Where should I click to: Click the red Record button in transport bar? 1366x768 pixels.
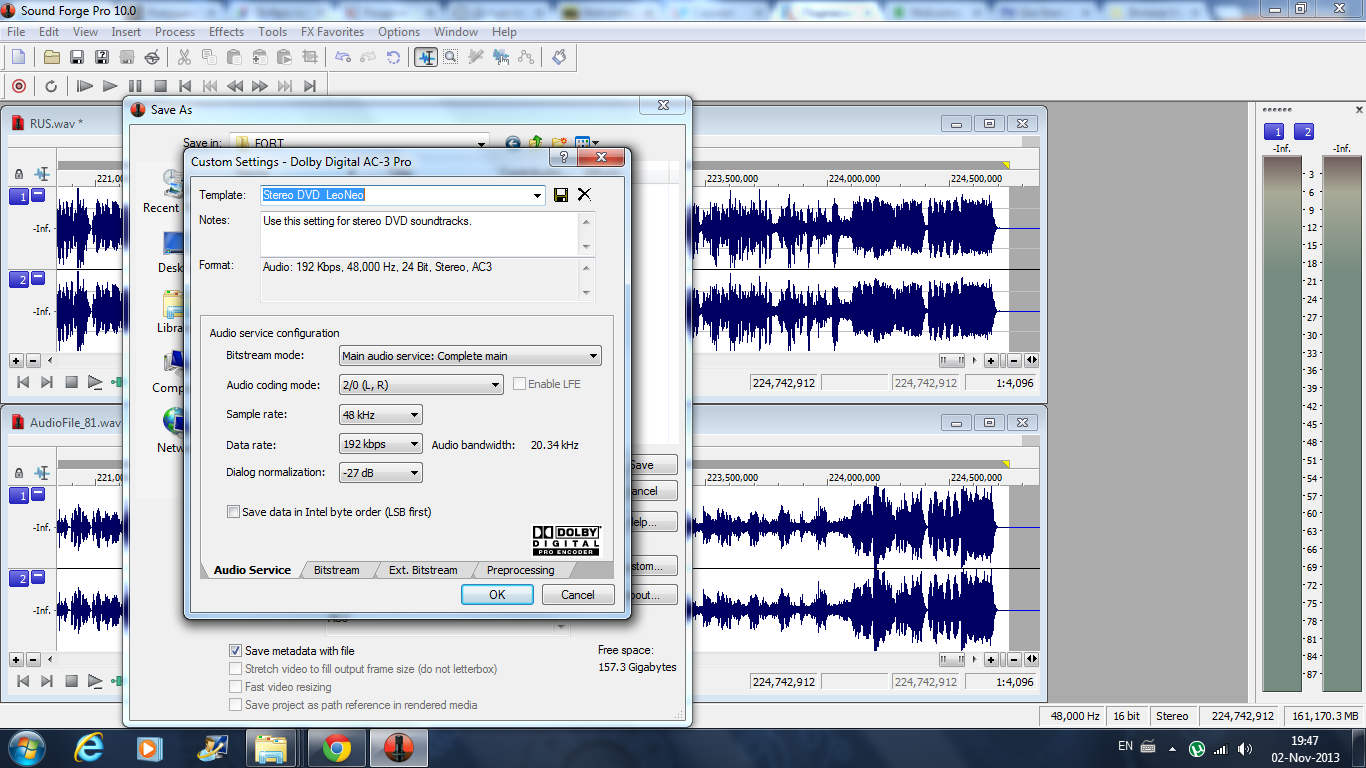(x=18, y=86)
